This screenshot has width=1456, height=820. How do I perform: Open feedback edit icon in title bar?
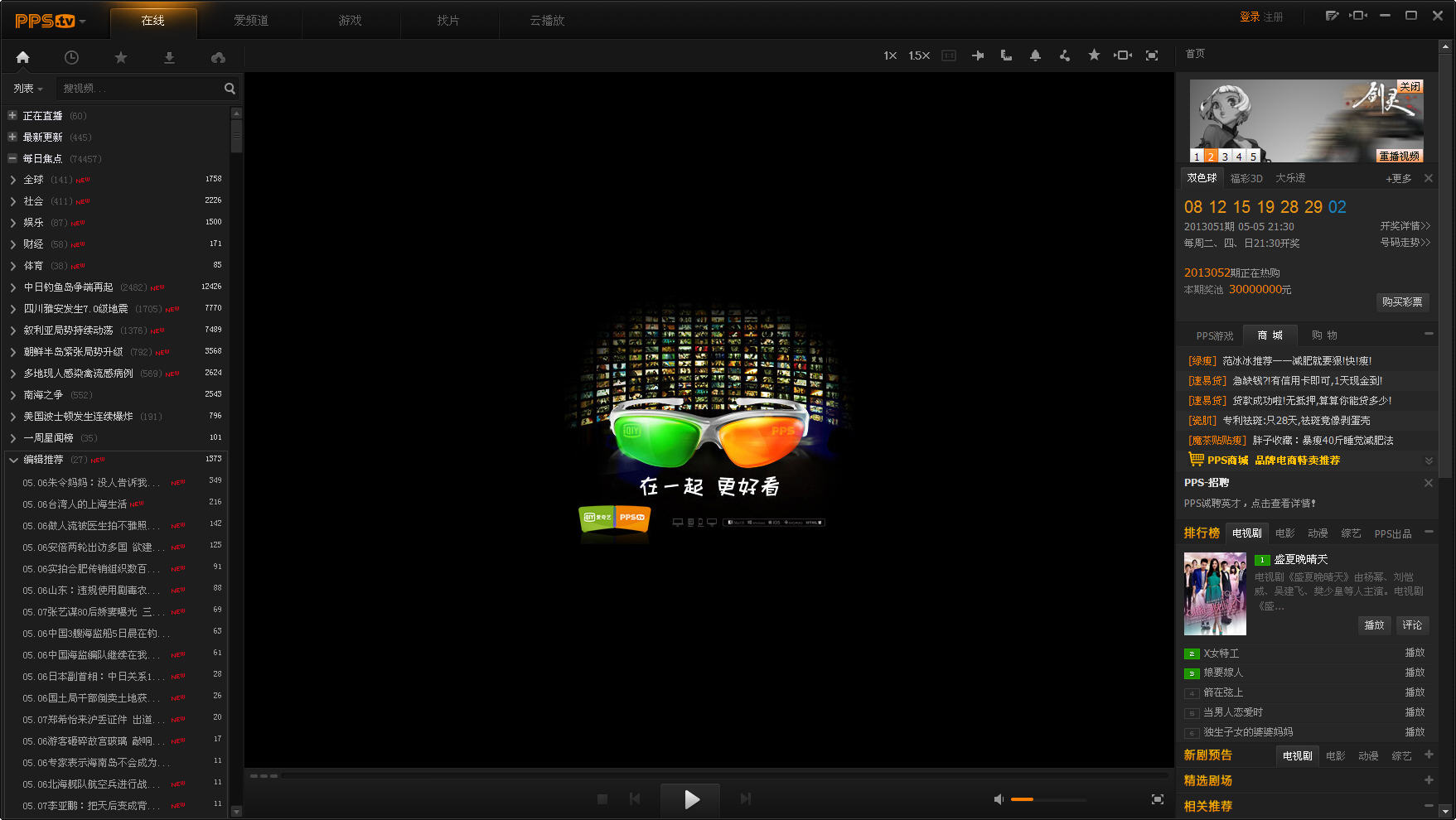[1332, 16]
